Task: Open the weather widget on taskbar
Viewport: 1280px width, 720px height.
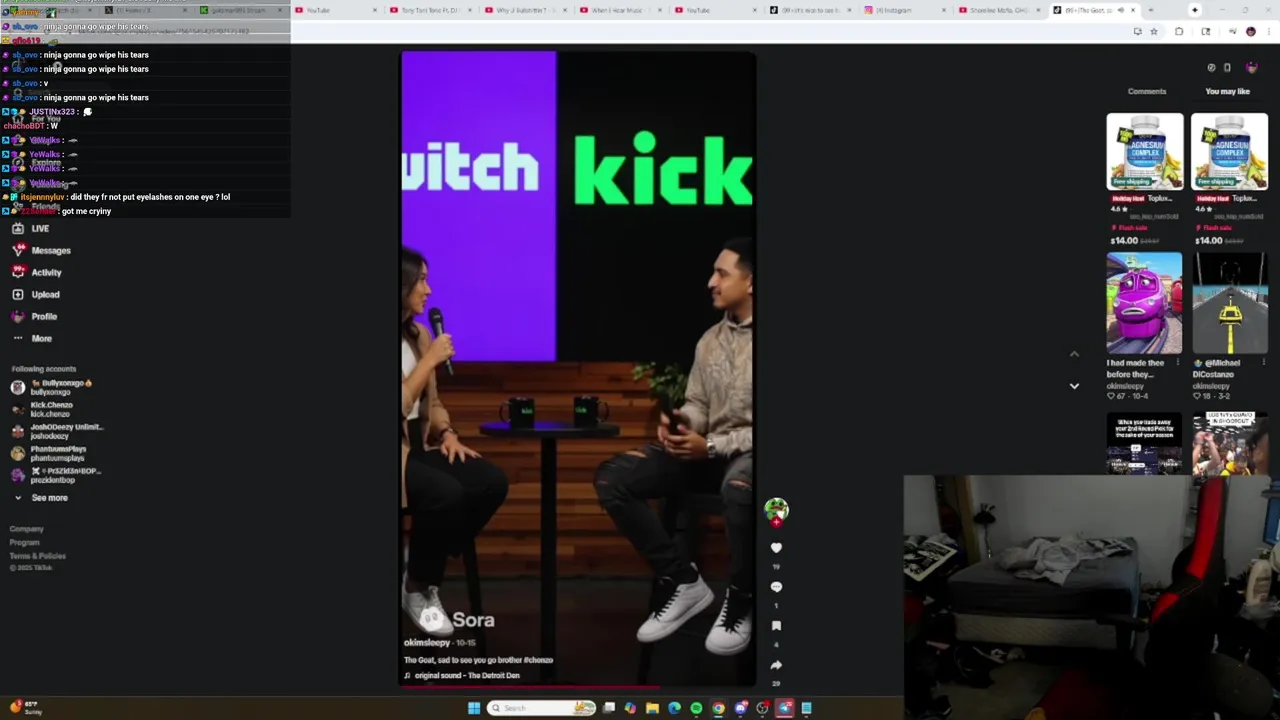Action: coord(25,707)
